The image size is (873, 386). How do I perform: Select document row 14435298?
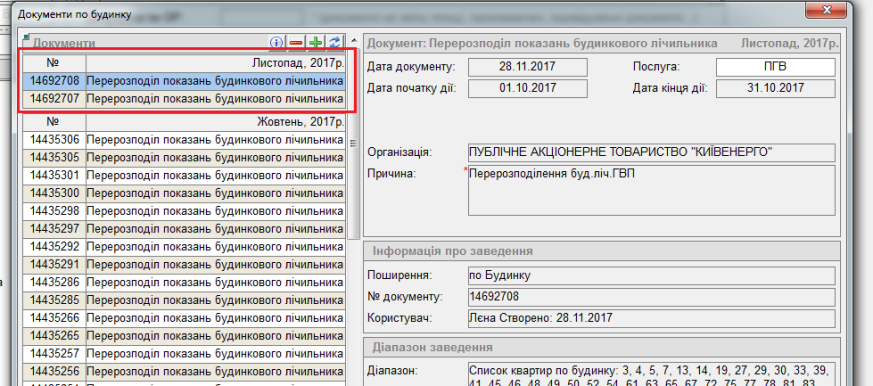pos(183,211)
